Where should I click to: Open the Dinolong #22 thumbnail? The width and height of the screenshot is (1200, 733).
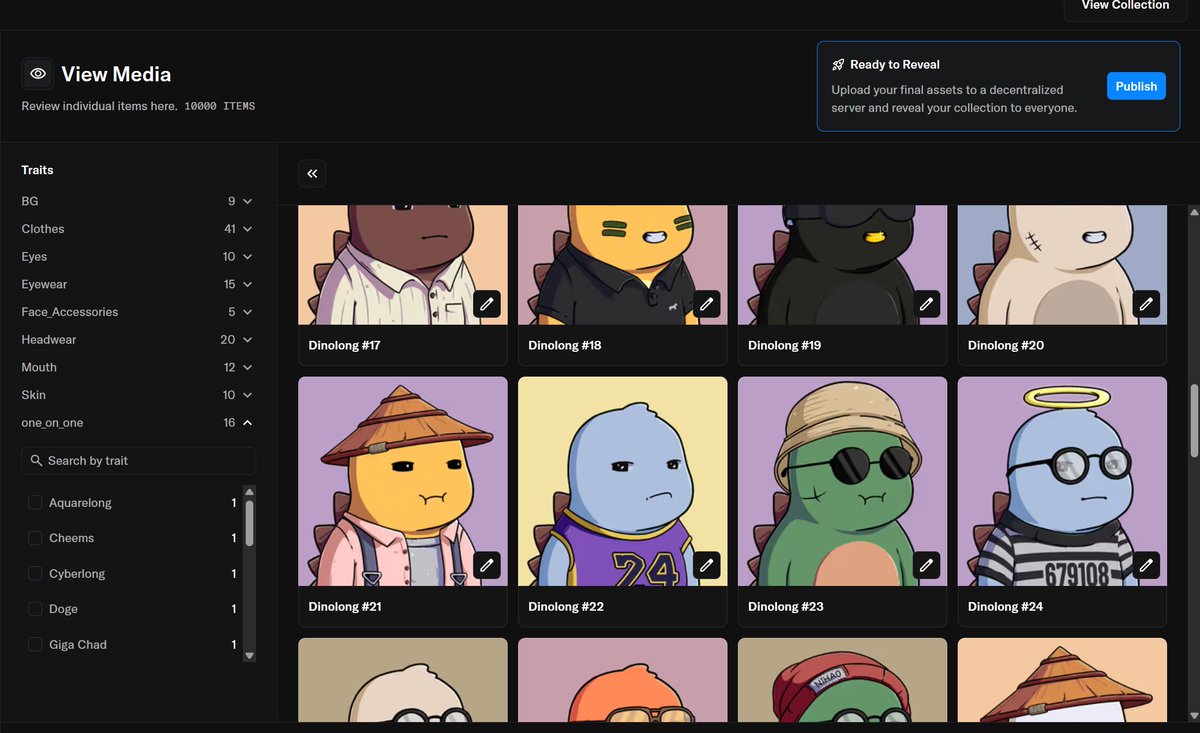[x=623, y=481]
